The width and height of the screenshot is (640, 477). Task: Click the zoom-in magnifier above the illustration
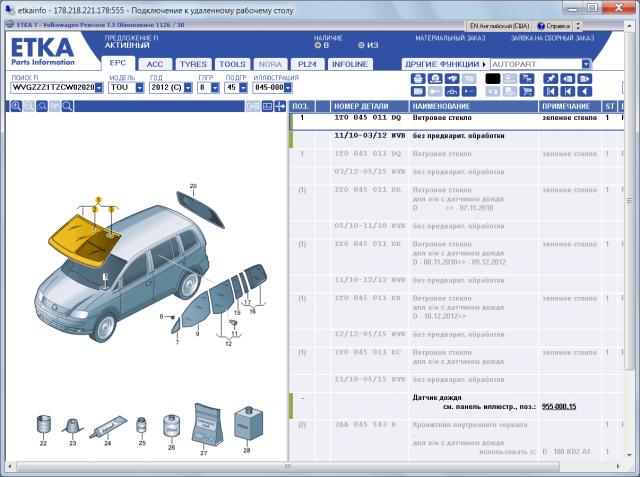coord(16,106)
